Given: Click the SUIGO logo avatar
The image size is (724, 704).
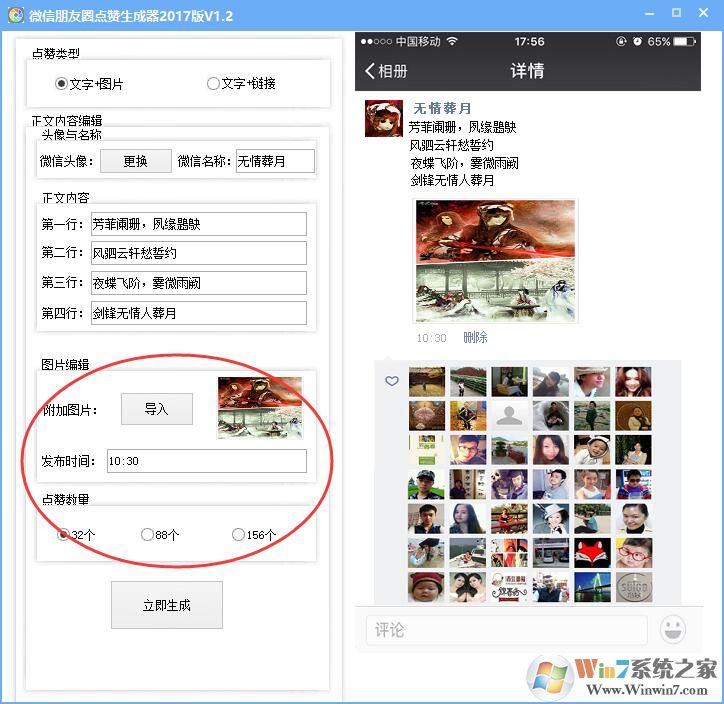Looking at the screenshot, I should tap(634, 587).
